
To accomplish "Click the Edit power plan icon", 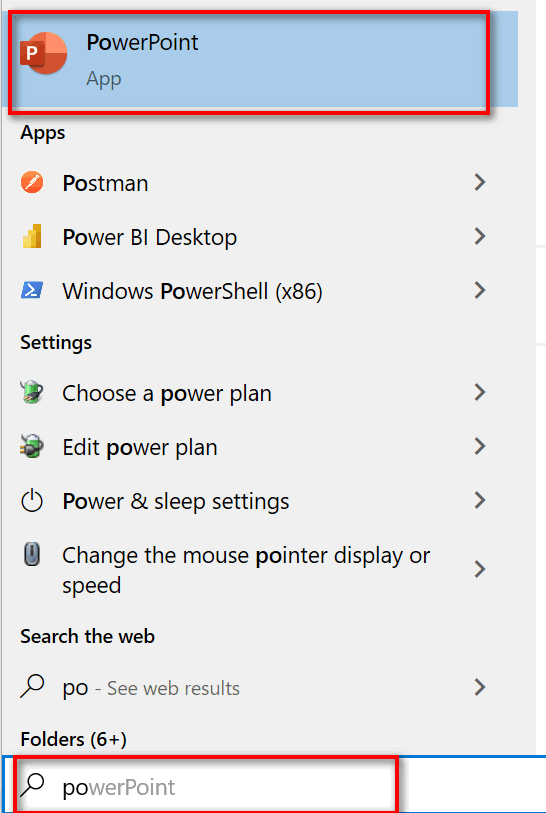I will [x=32, y=446].
